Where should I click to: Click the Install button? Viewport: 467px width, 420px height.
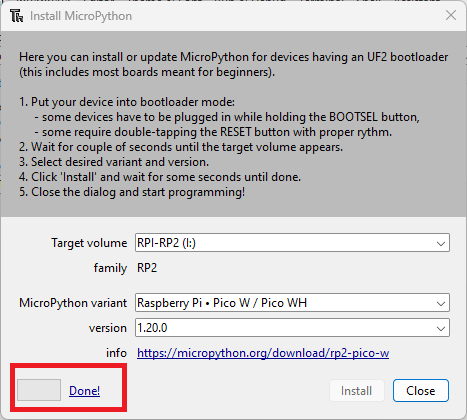pos(357,390)
